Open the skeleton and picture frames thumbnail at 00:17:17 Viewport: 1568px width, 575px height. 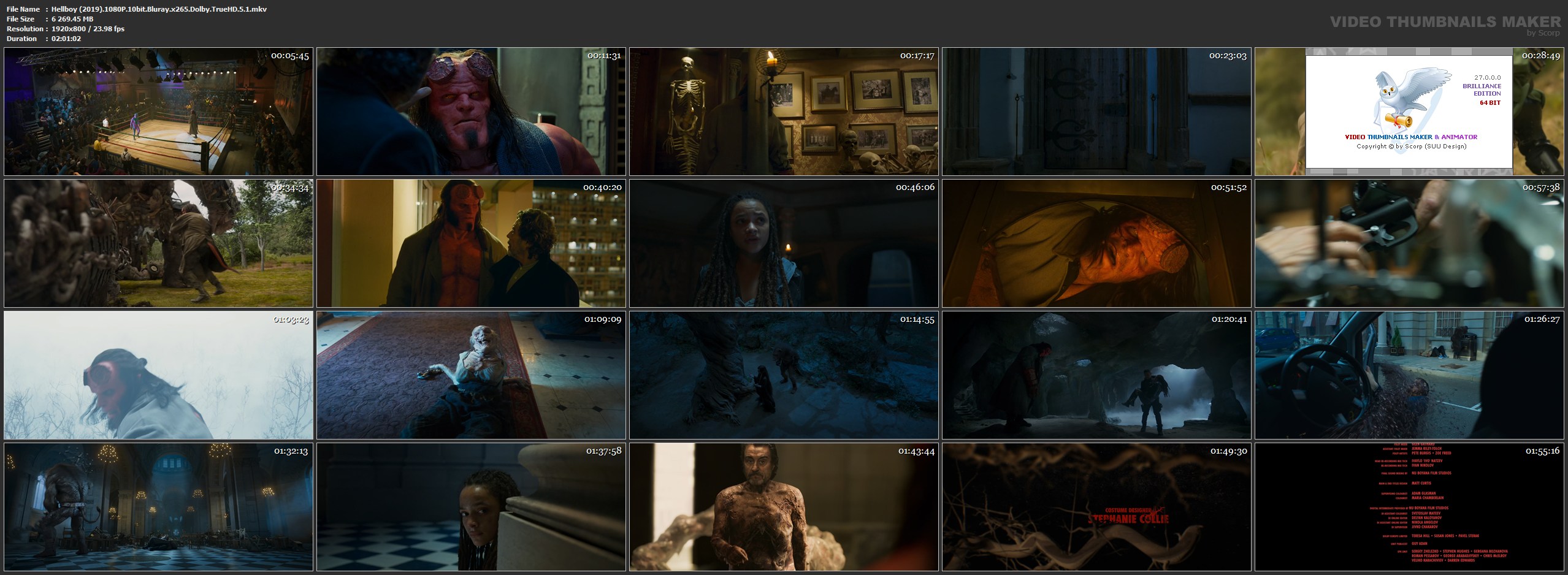coord(784,112)
